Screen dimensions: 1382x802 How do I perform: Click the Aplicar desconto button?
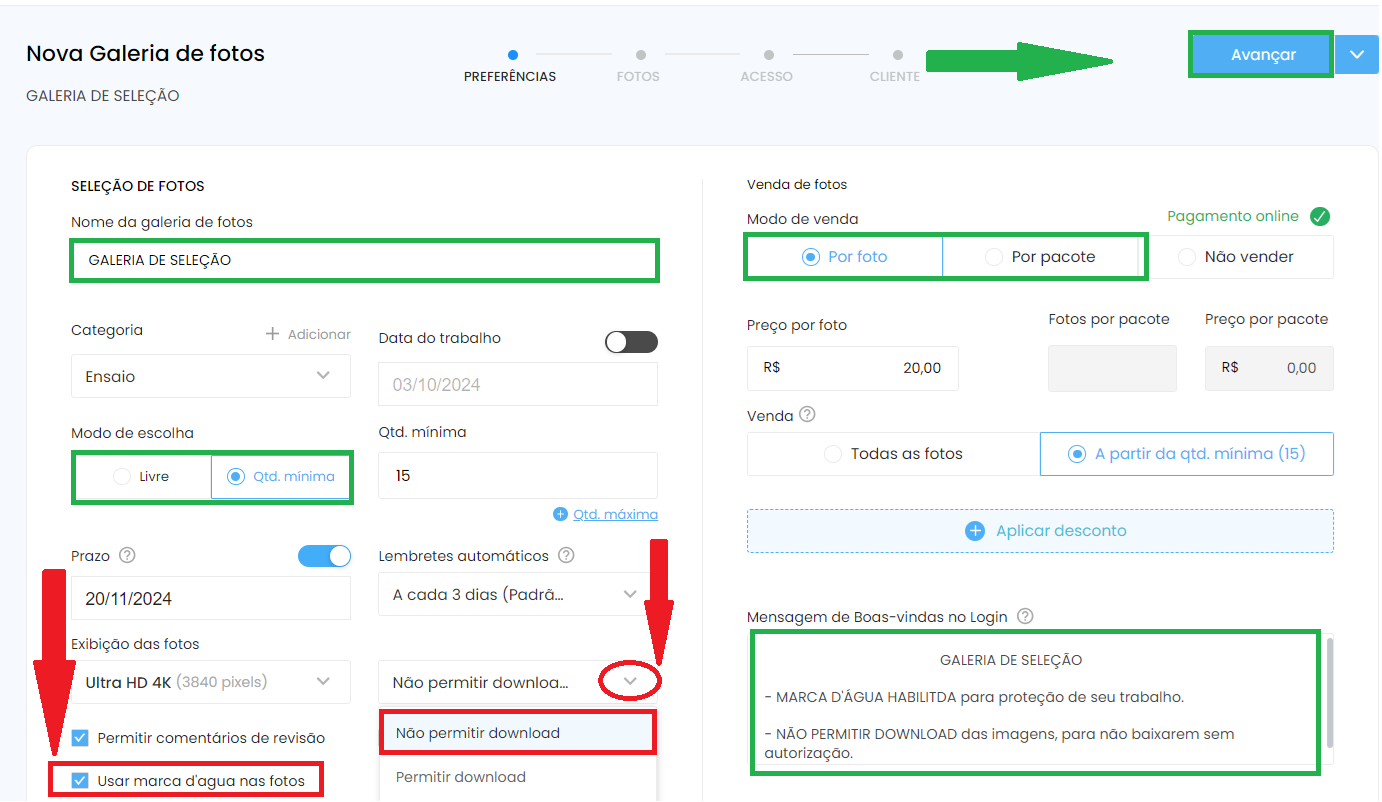click(x=1040, y=531)
